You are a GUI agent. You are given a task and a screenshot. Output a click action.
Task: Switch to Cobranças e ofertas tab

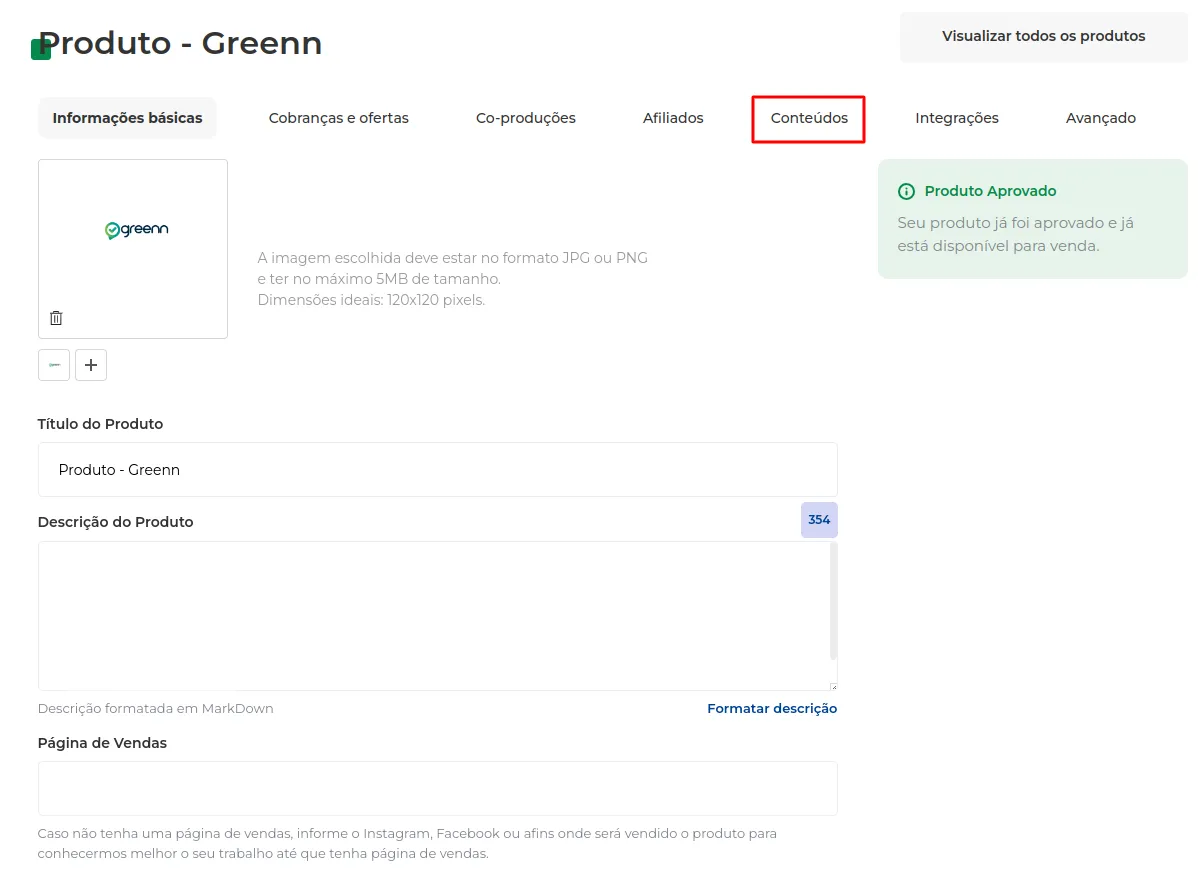pyautogui.click(x=338, y=118)
